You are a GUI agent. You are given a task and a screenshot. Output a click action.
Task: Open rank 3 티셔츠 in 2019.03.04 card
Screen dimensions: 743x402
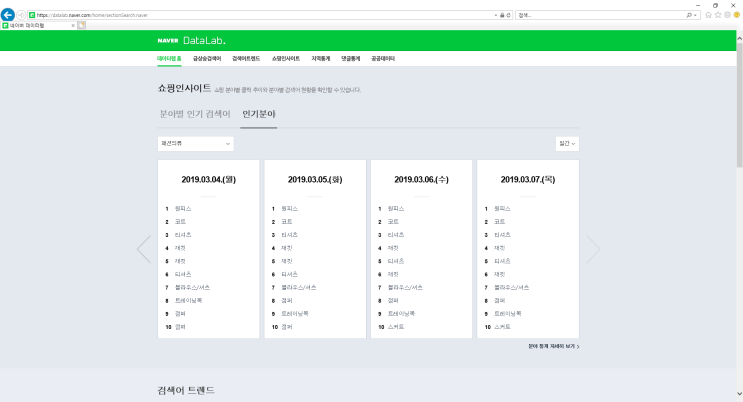coord(183,235)
